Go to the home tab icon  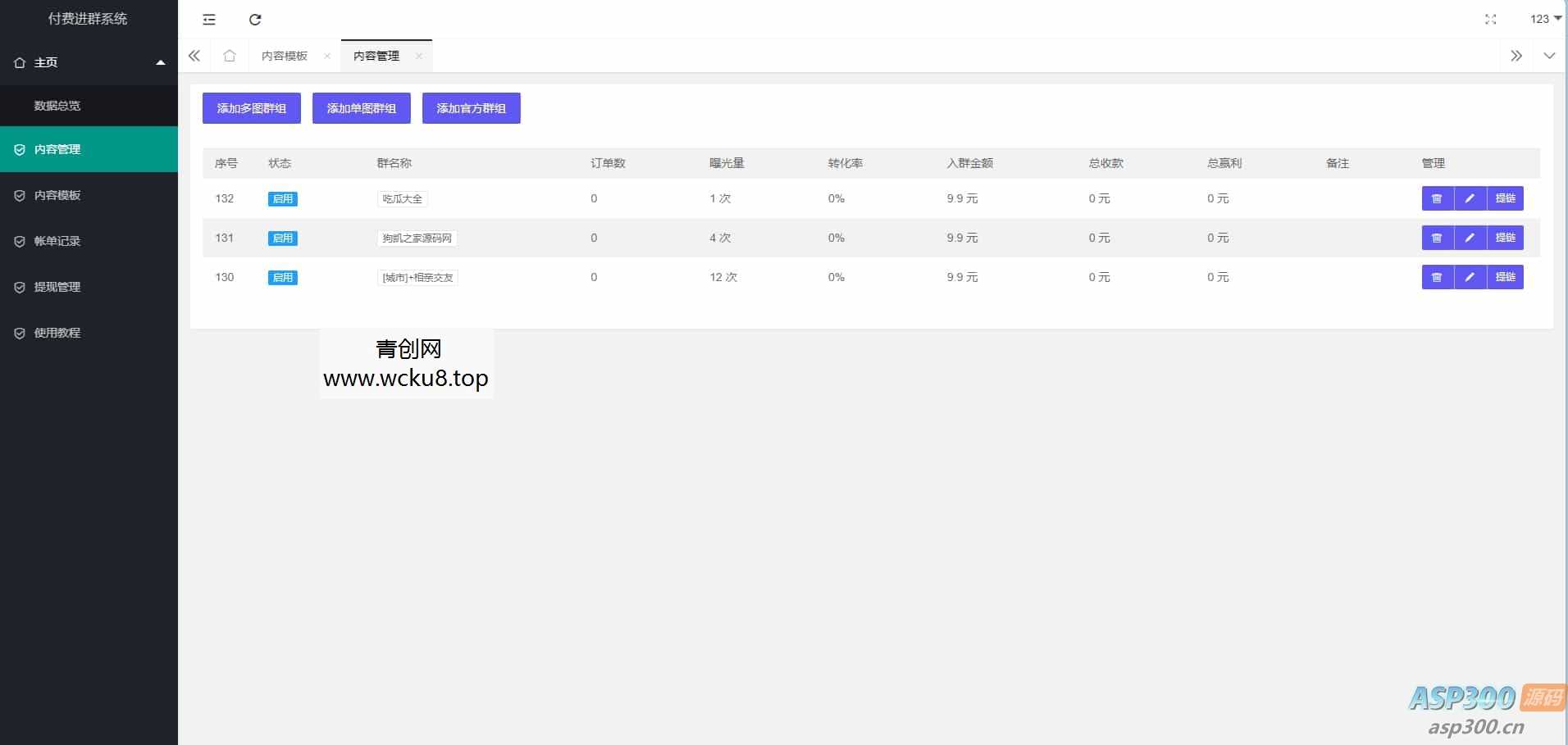coord(230,56)
